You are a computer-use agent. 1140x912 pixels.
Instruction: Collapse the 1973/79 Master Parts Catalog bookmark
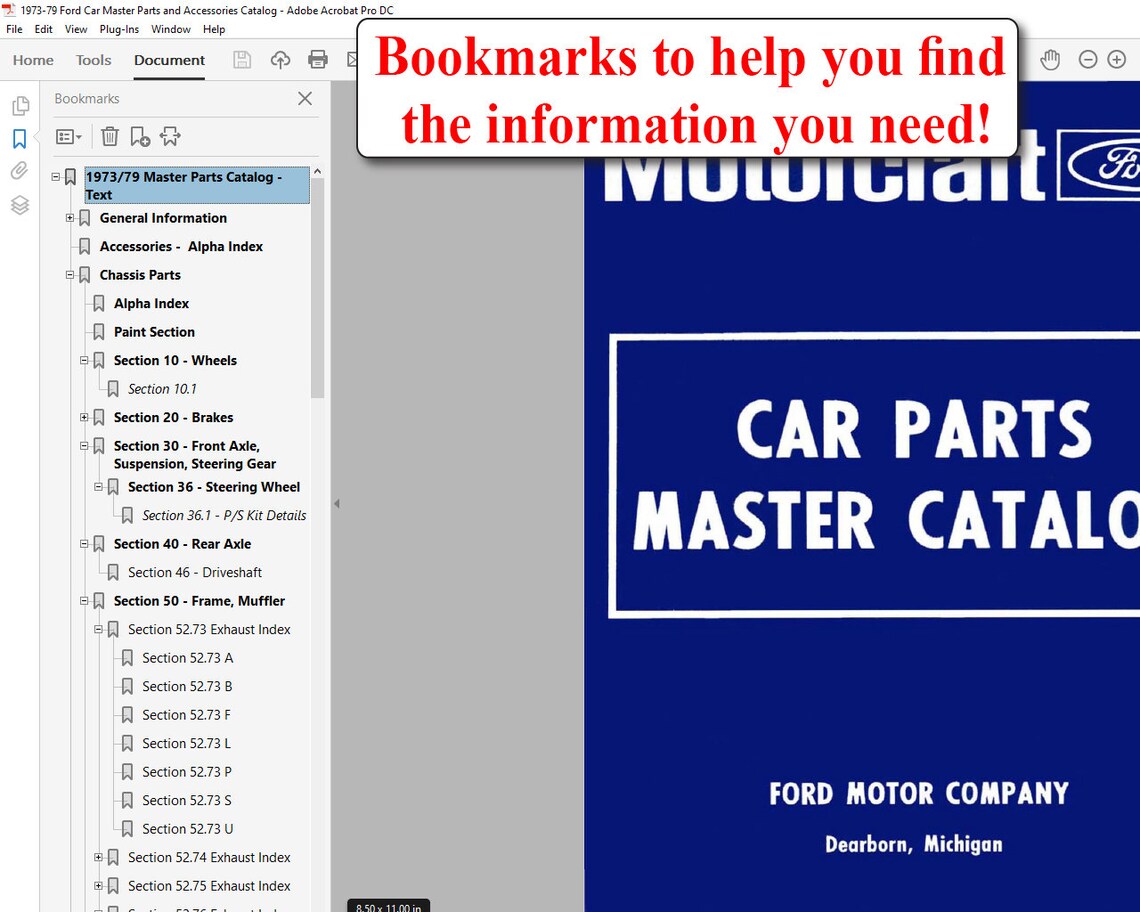pos(57,175)
